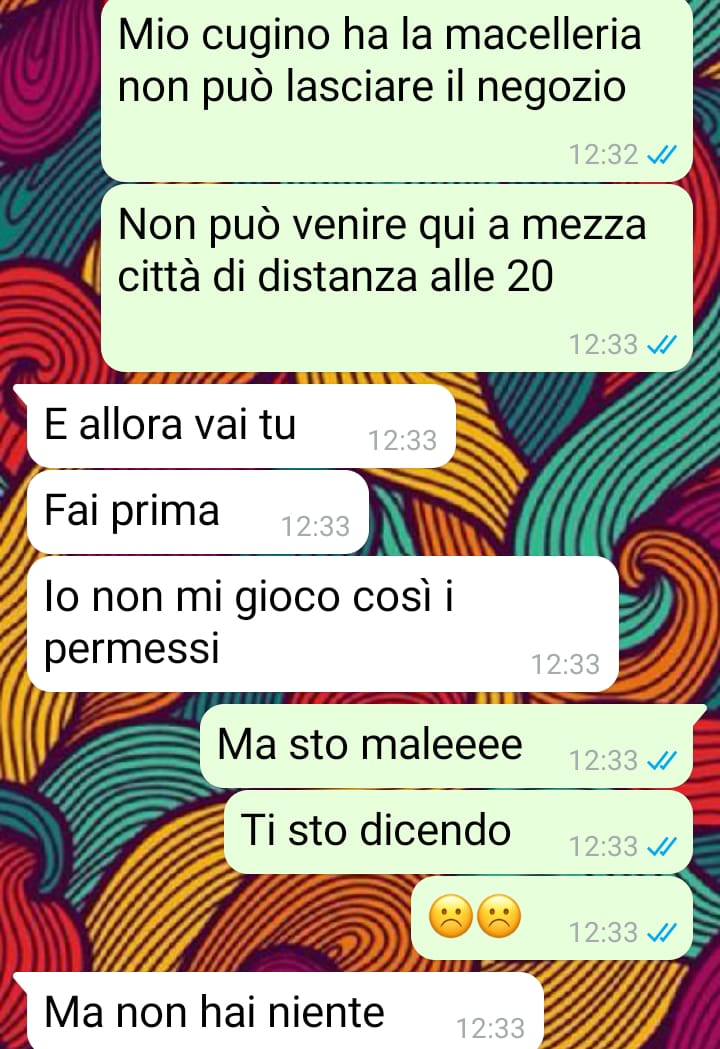Select the 'Fai prima' message bubble

(198, 512)
